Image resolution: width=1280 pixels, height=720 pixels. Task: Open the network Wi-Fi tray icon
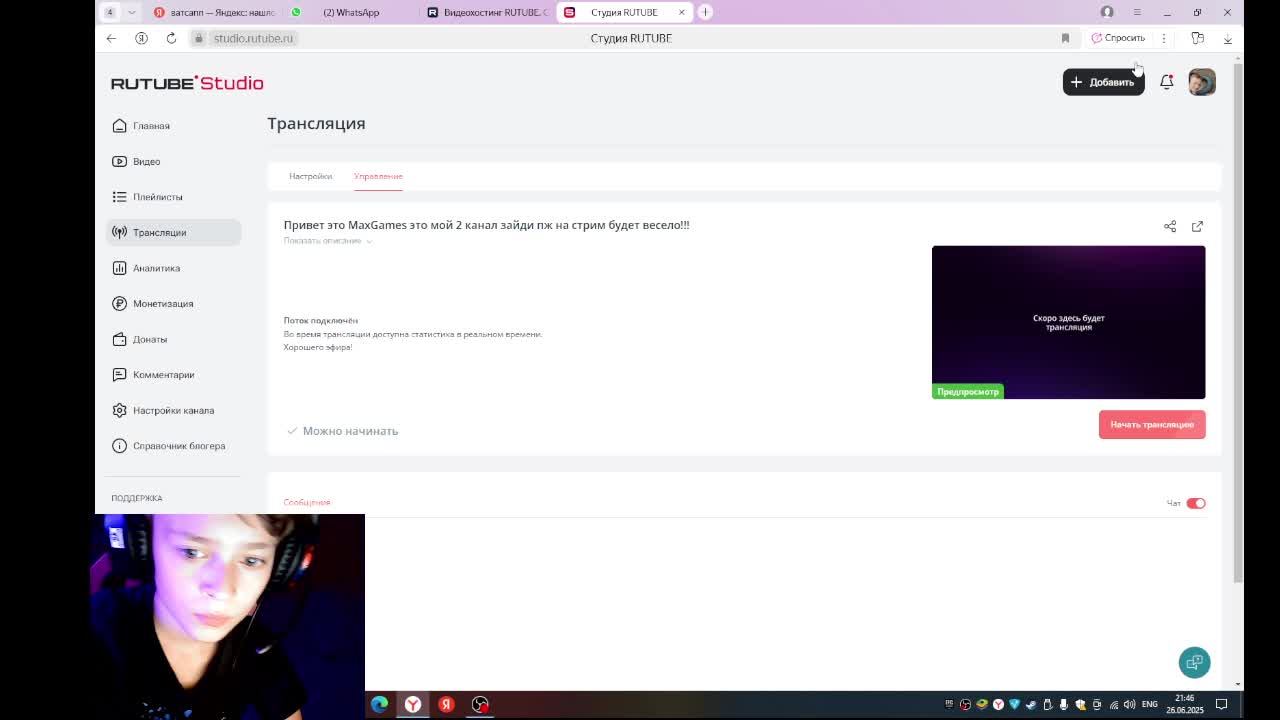1114,704
